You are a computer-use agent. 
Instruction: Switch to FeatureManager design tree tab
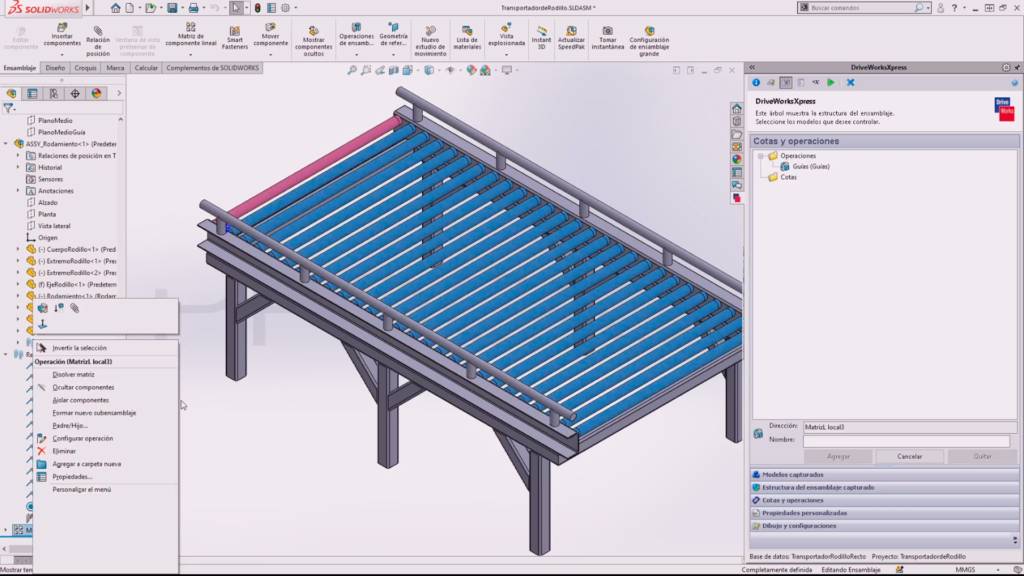(11, 93)
